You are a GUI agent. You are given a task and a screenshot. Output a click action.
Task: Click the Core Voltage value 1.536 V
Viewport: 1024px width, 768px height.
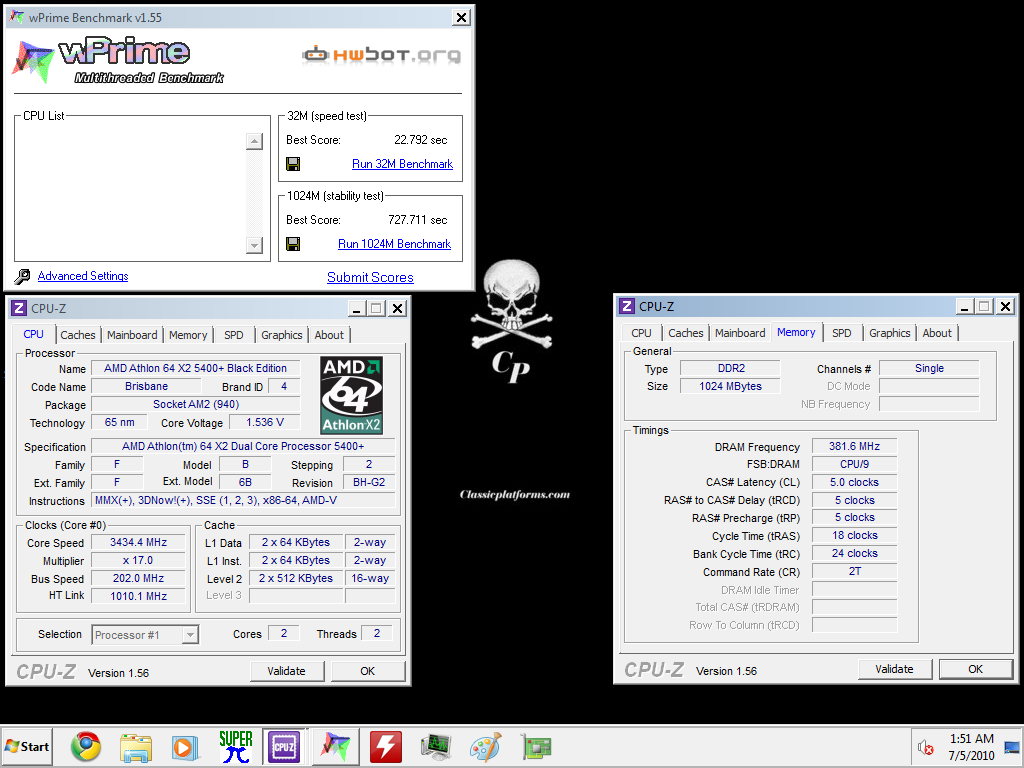coord(264,423)
